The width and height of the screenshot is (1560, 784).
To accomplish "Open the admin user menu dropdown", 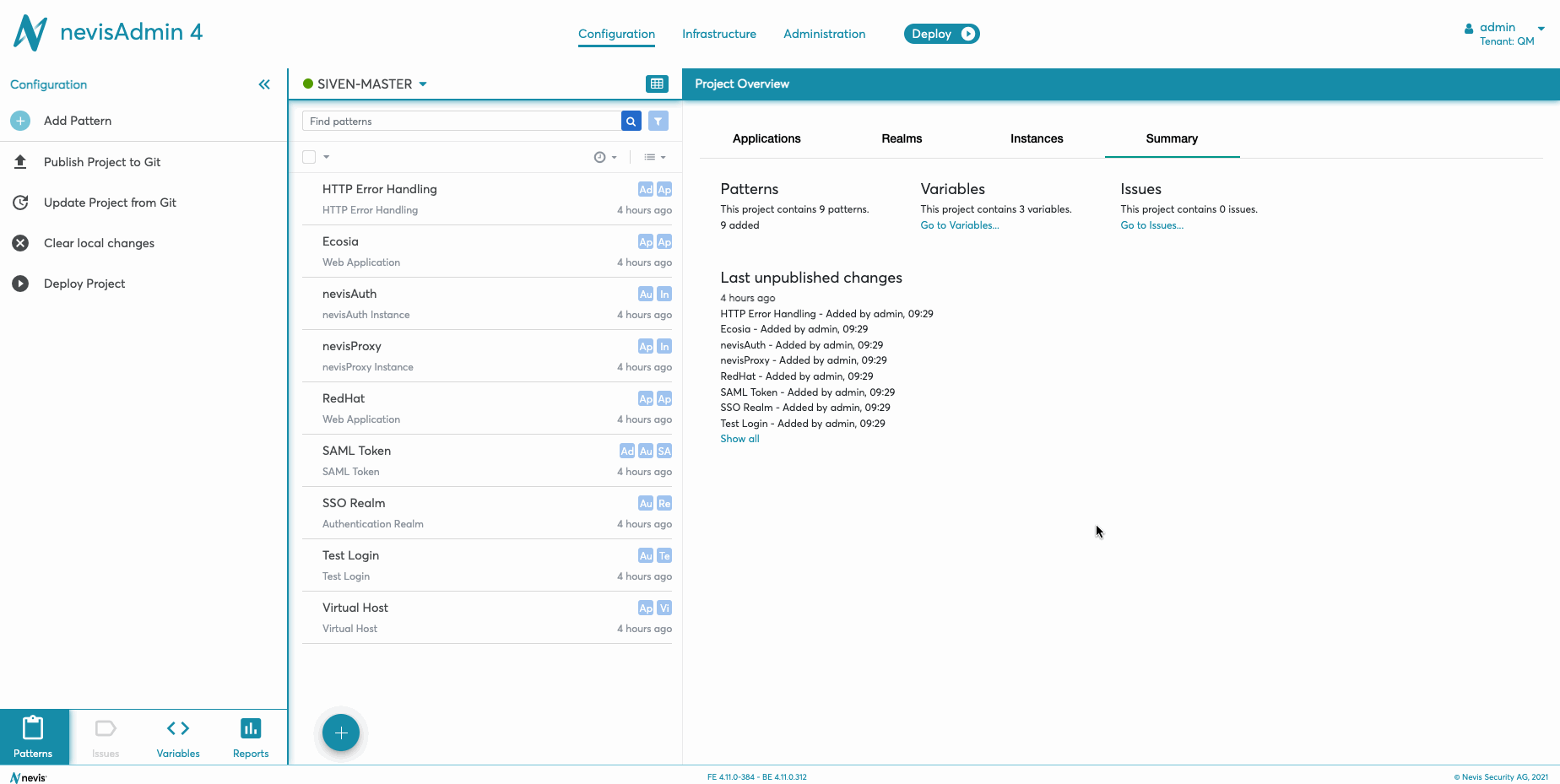I will click(1541, 29).
